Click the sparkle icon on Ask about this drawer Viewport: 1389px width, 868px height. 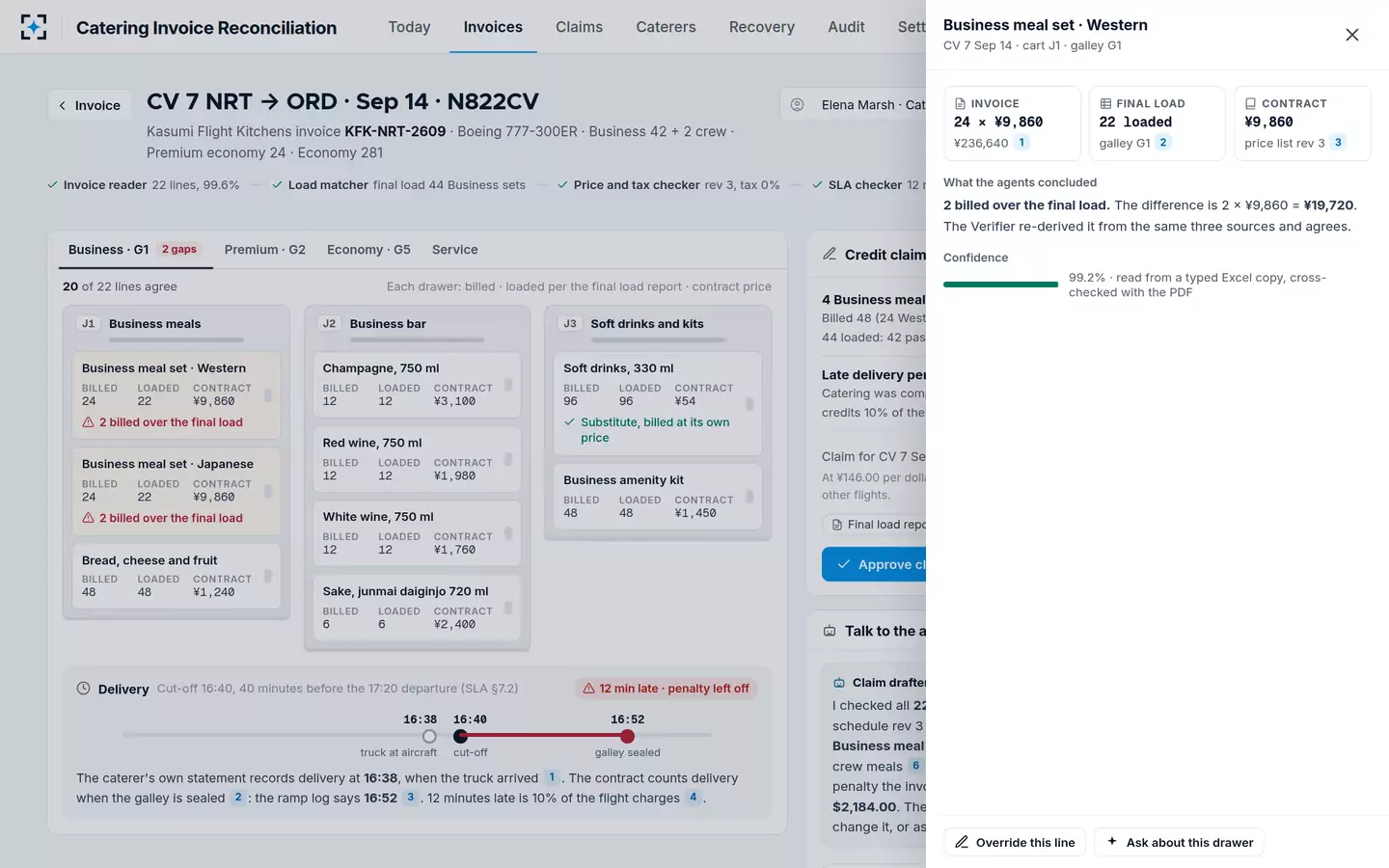tap(1112, 842)
